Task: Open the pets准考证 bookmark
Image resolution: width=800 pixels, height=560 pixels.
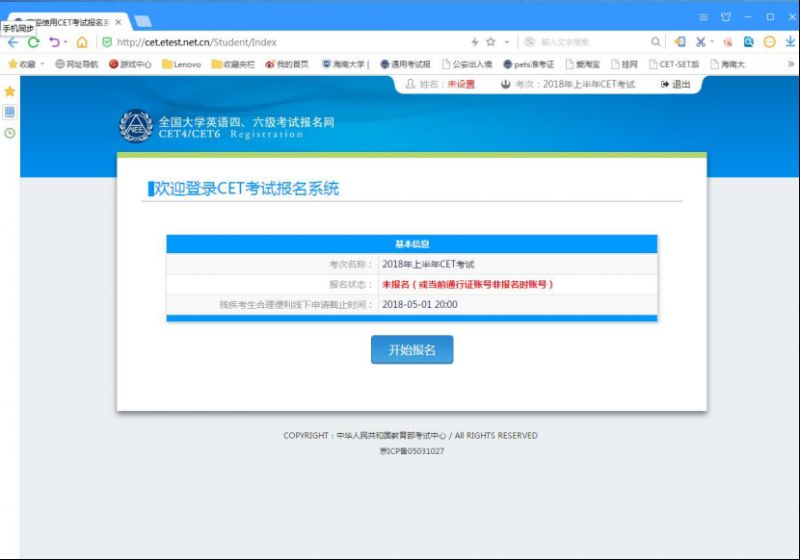Action: (x=528, y=64)
